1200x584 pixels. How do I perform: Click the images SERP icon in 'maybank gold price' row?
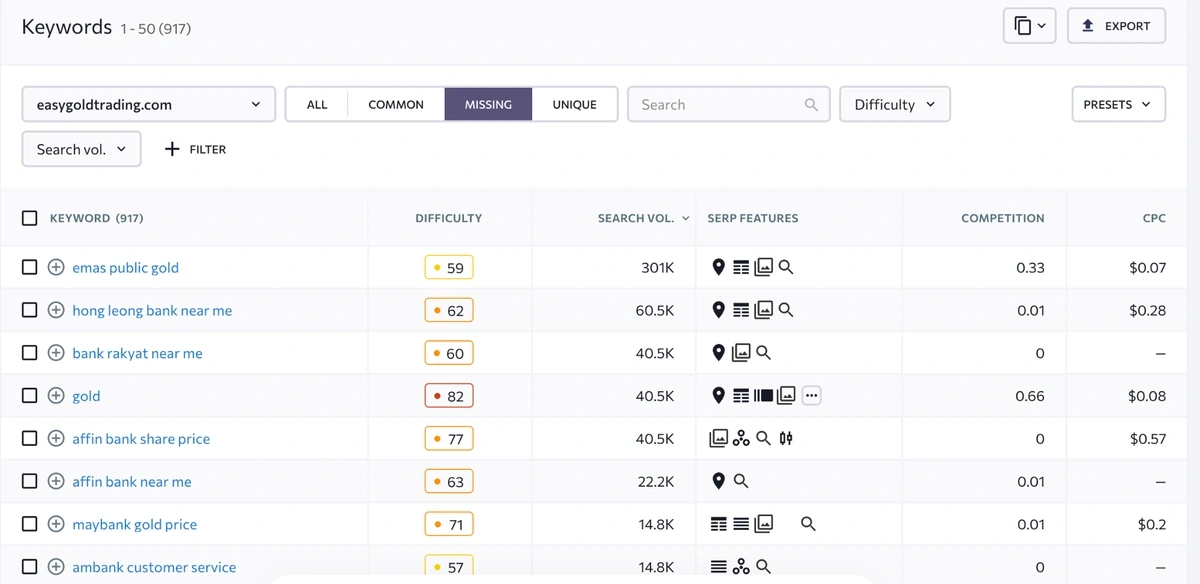(763, 524)
